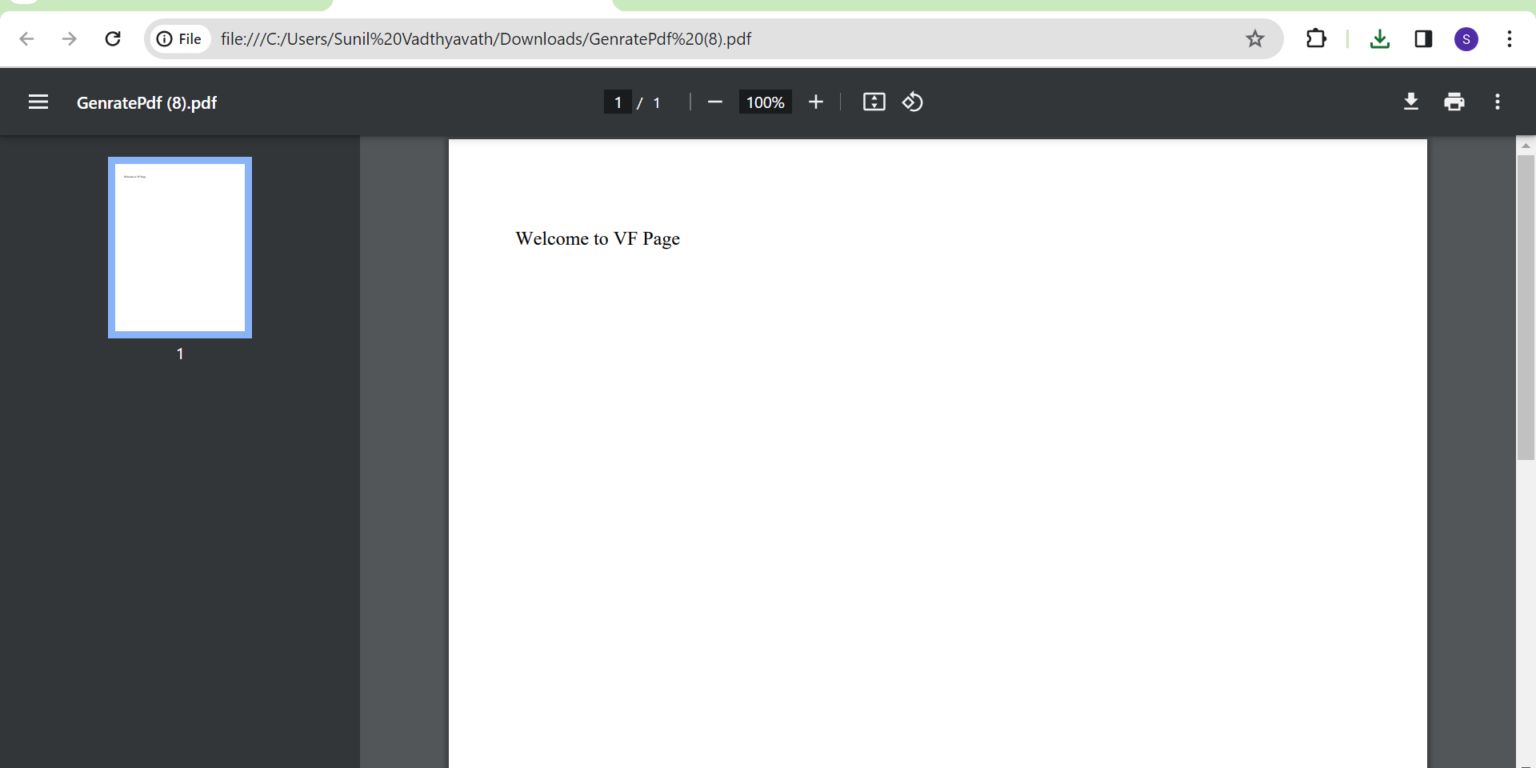Viewport: 1536px width, 768px height.
Task: Download the GenratePdf document
Action: tap(1411, 101)
